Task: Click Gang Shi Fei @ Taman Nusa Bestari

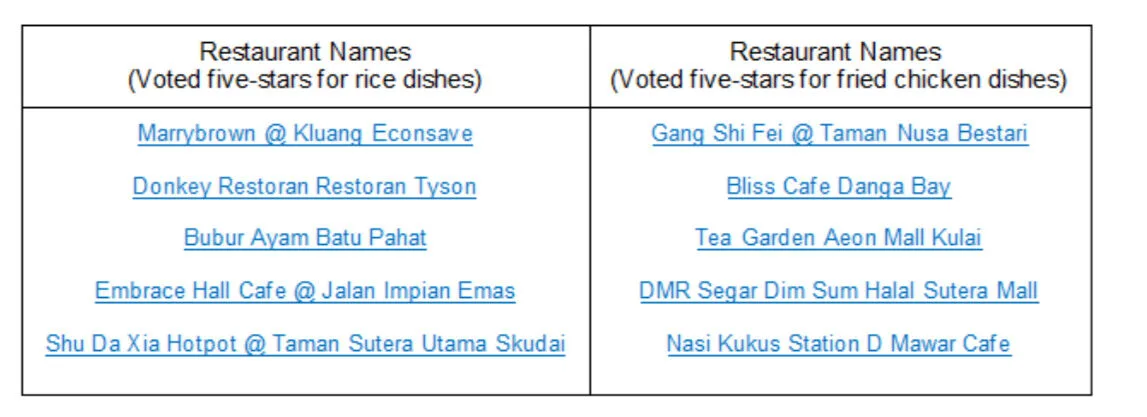Action: click(839, 134)
